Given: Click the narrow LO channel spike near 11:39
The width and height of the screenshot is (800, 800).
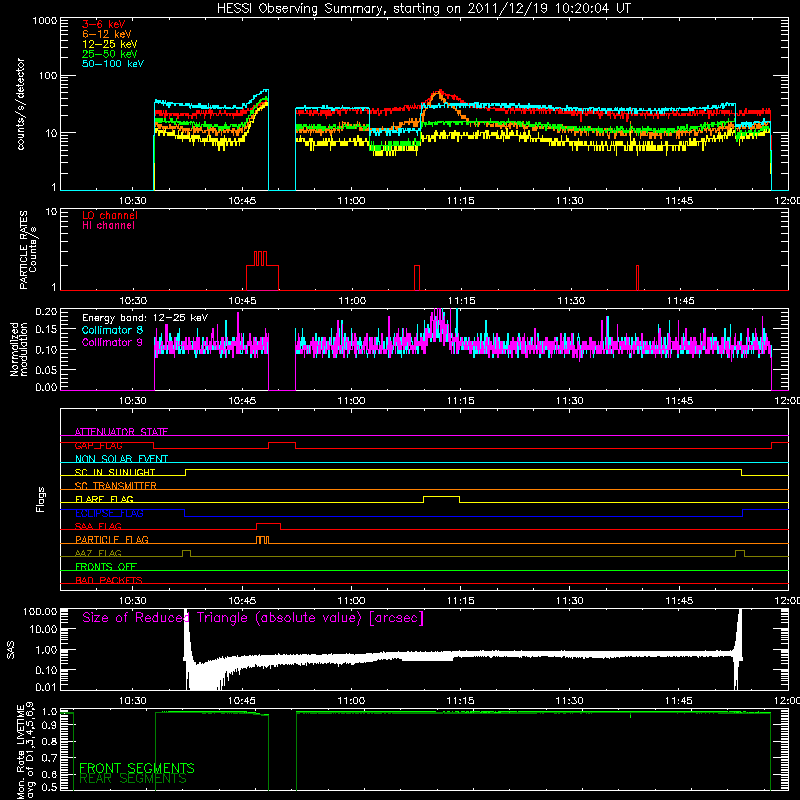Looking at the screenshot, I should (637, 277).
